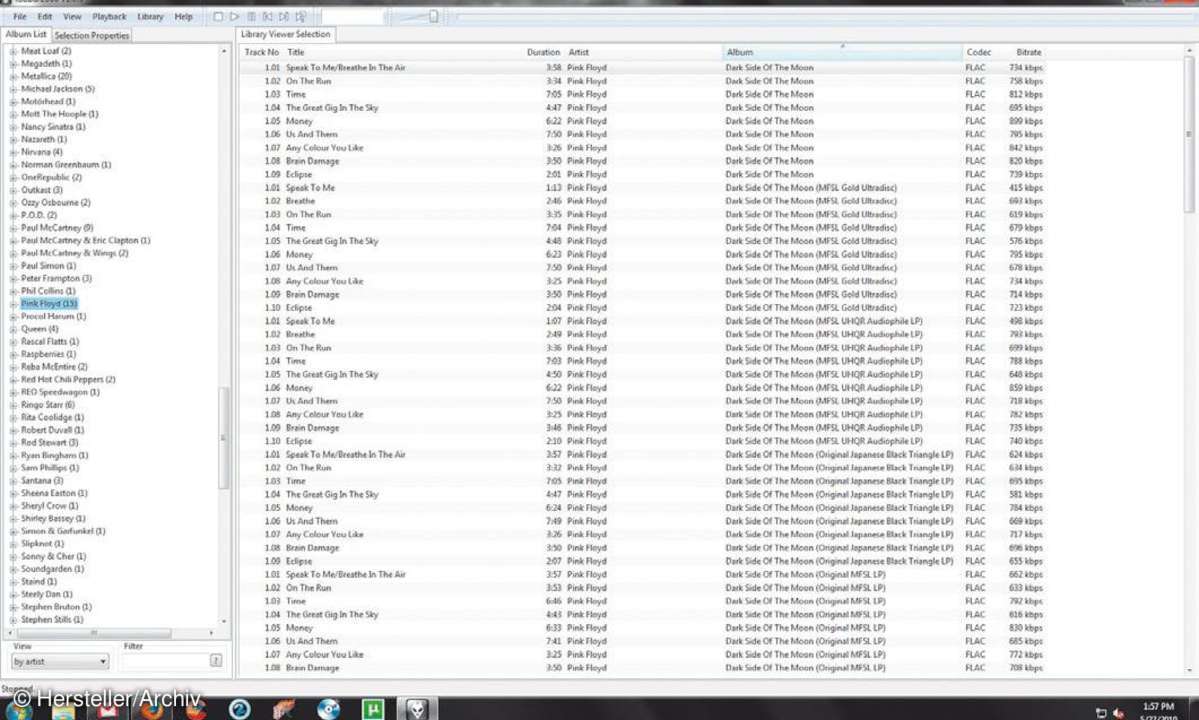Click the foobar2000 alien taskbar icon
Screen dimensions: 1199x720
[x=416, y=710]
